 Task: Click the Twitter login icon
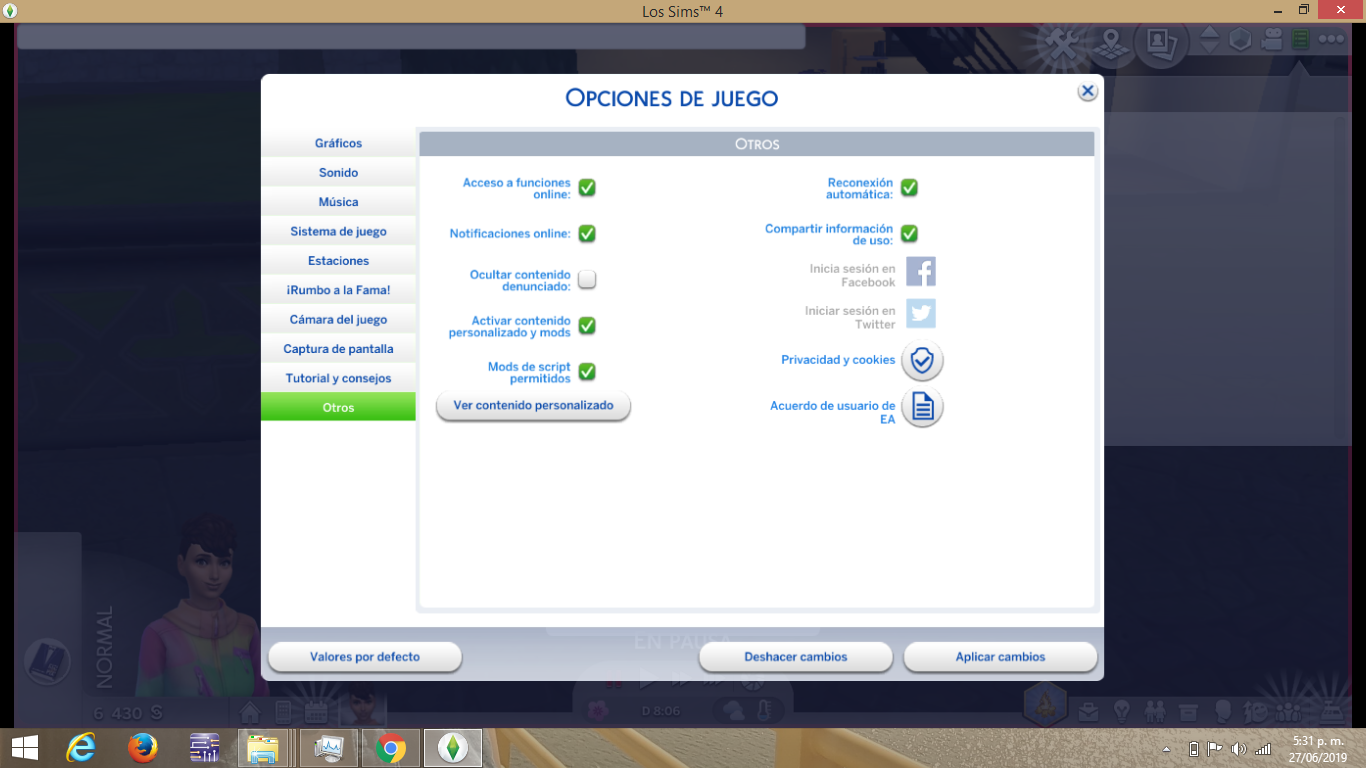(921, 314)
